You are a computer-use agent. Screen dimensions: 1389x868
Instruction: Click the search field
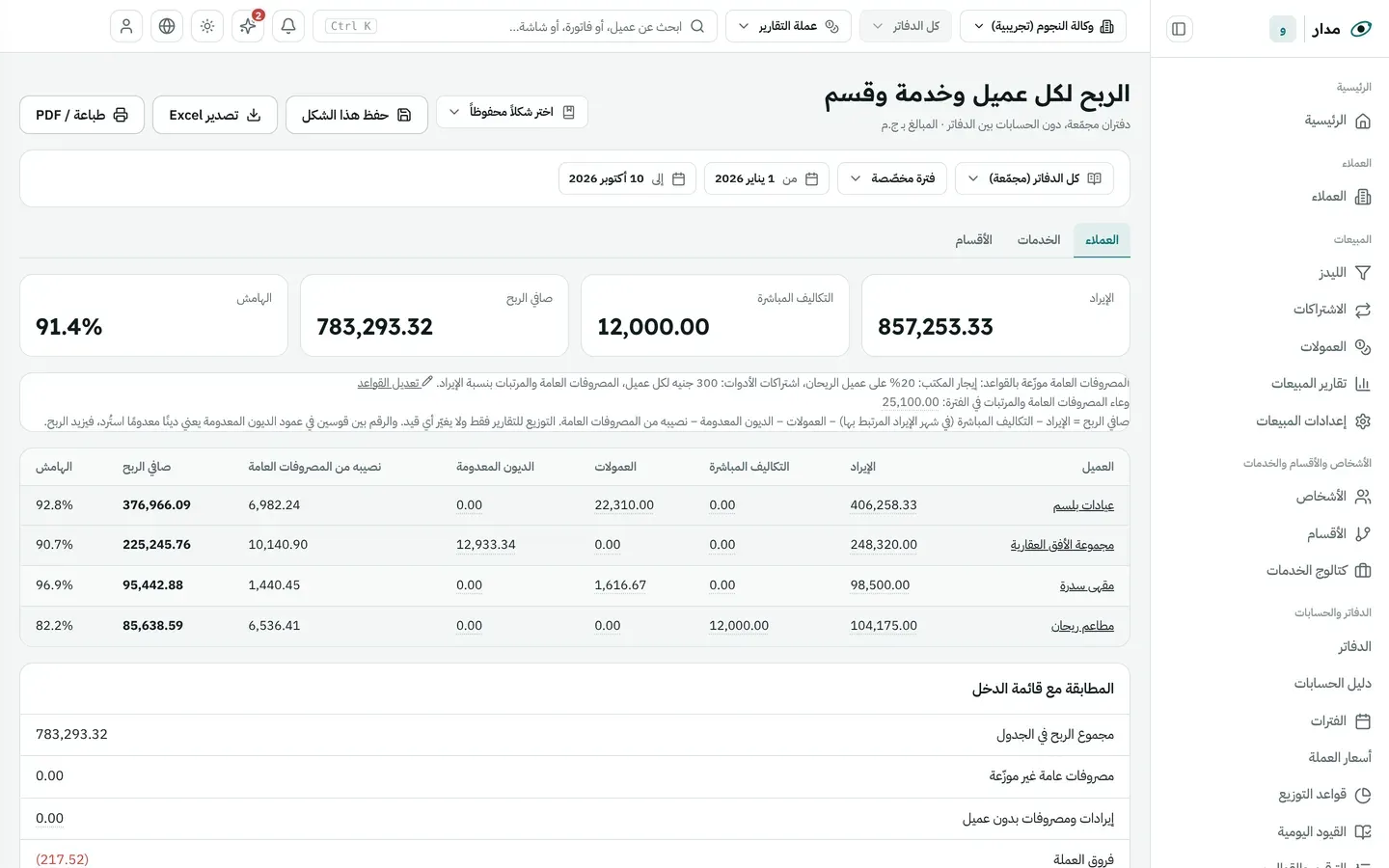tap(515, 26)
